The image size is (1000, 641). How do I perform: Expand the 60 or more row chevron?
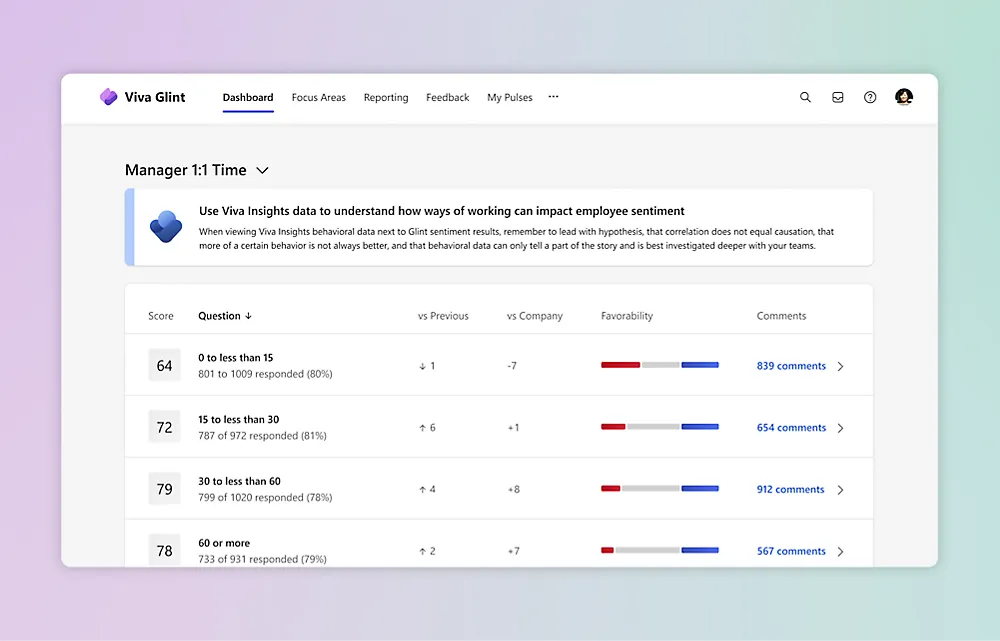point(840,551)
